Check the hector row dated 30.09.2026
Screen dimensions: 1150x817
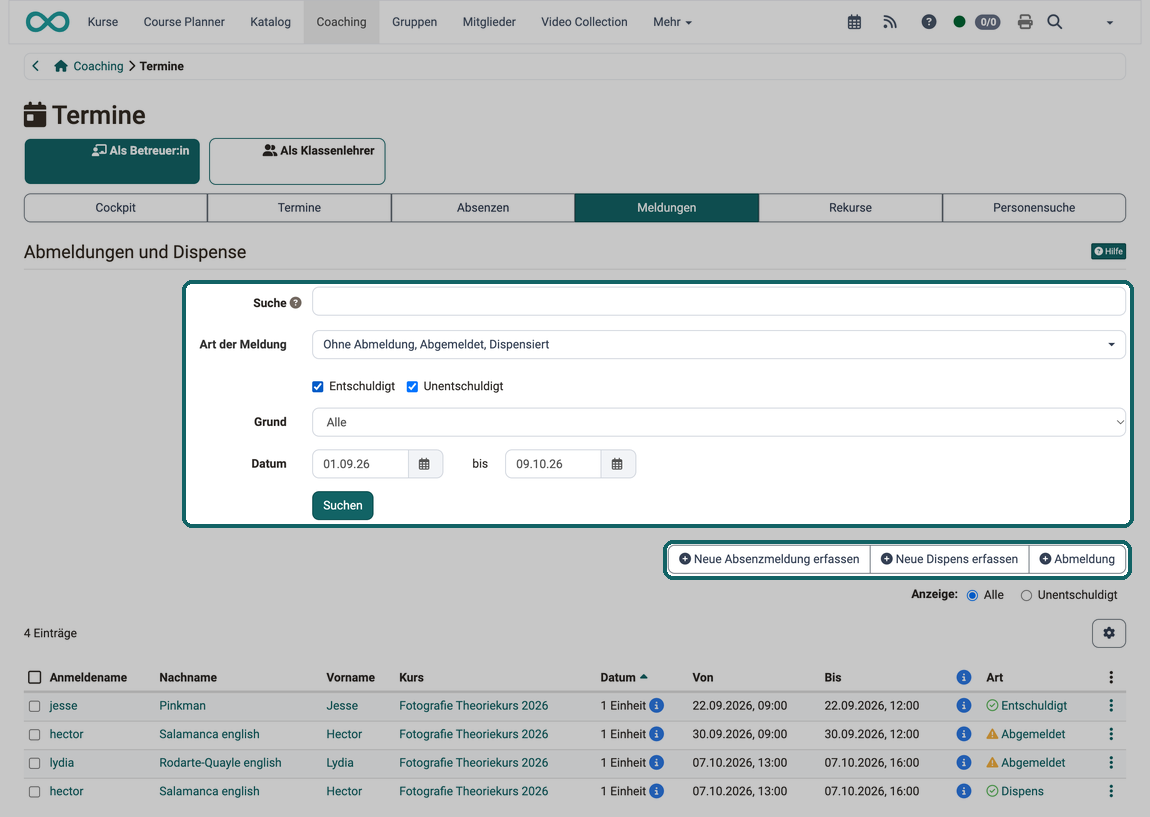coord(34,735)
